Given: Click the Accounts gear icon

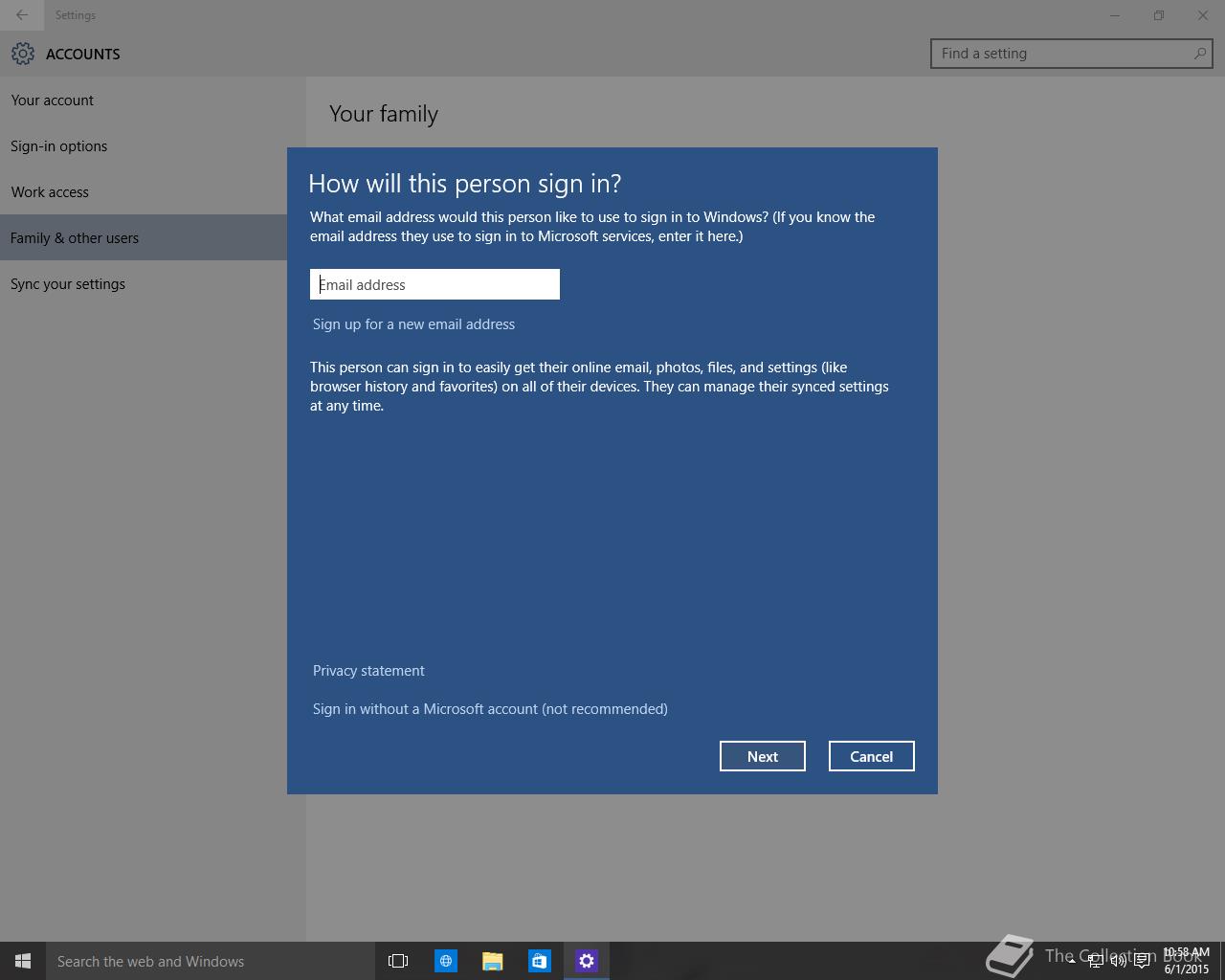Looking at the screenshot, I should coord(23,54).
